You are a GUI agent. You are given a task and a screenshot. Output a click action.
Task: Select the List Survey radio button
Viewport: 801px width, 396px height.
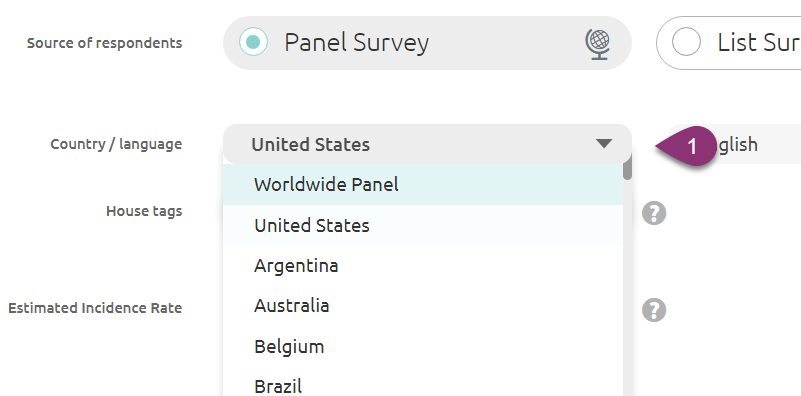[x=686, y=41]
